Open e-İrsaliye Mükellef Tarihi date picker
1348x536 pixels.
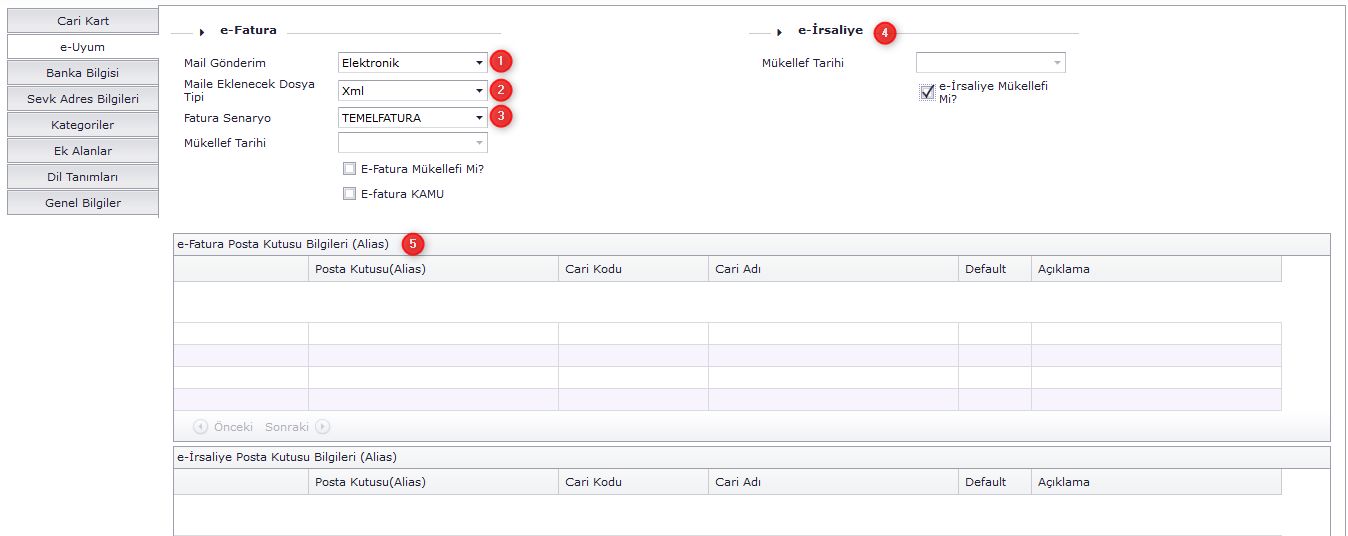pos(1057,63)
